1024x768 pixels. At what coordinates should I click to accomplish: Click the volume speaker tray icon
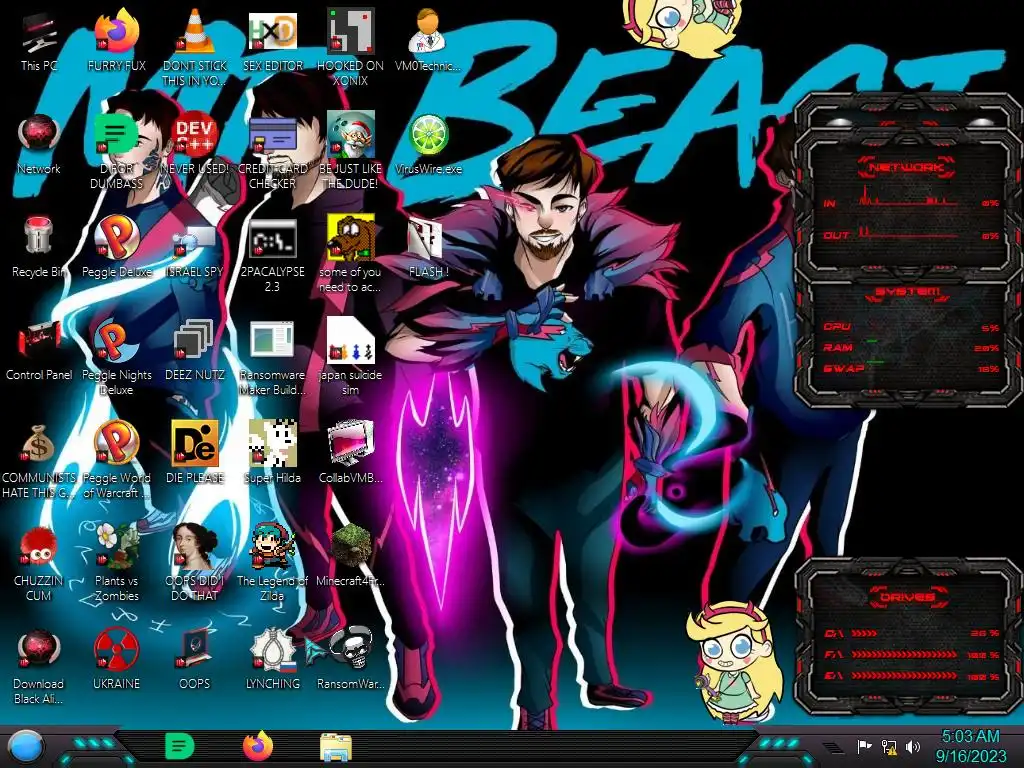[x=912, y=746]
